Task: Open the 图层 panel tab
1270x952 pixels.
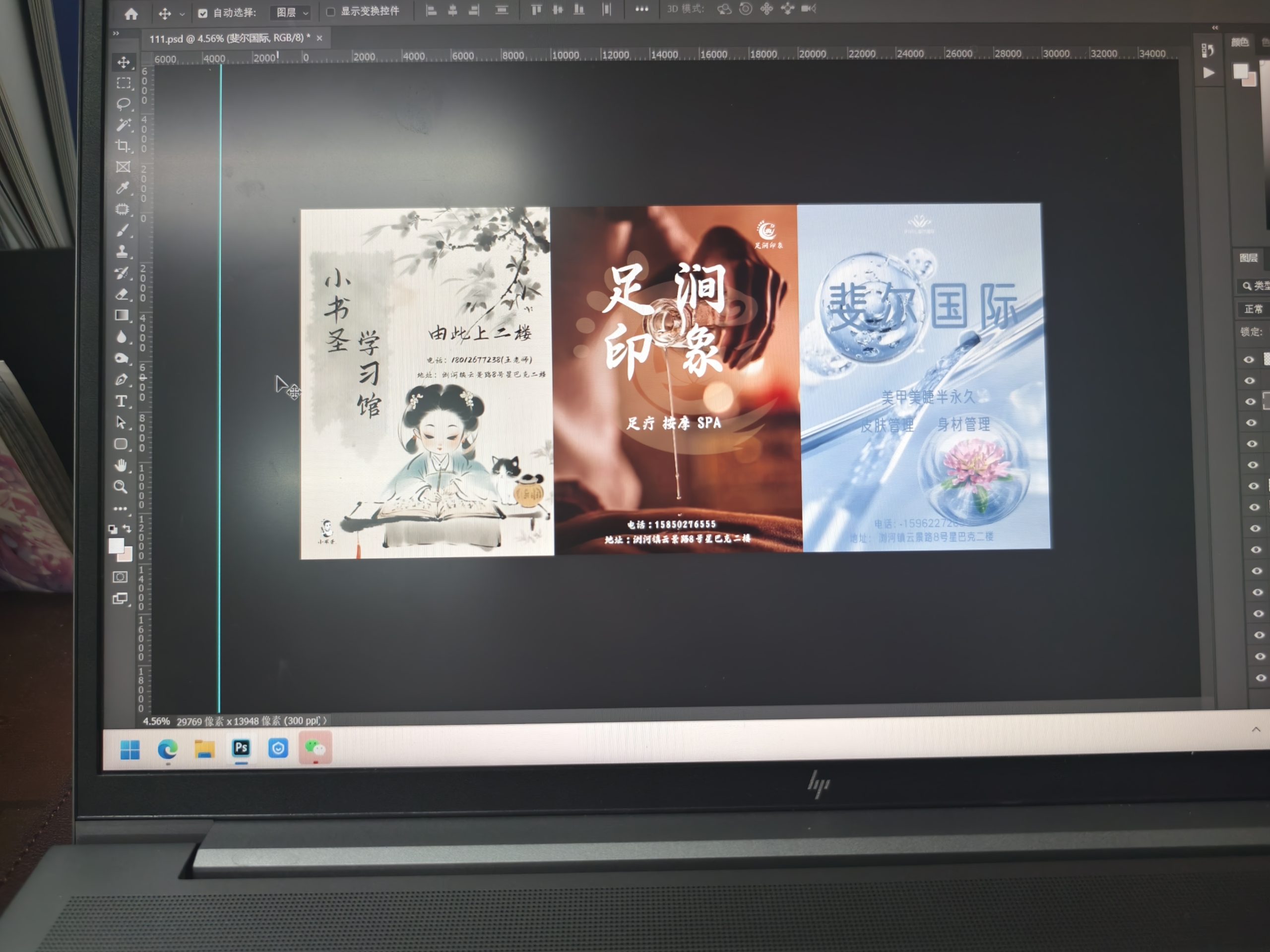Action: click(1248, 258)
